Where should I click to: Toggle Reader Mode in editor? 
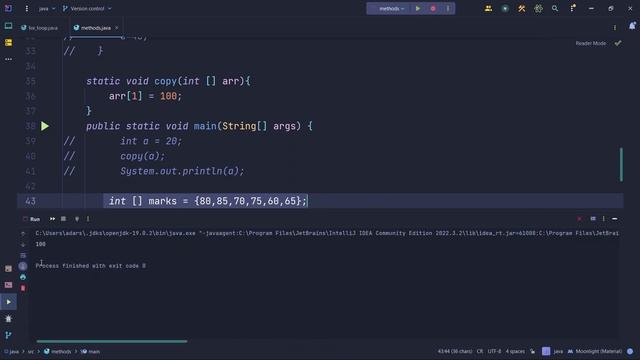591,43
